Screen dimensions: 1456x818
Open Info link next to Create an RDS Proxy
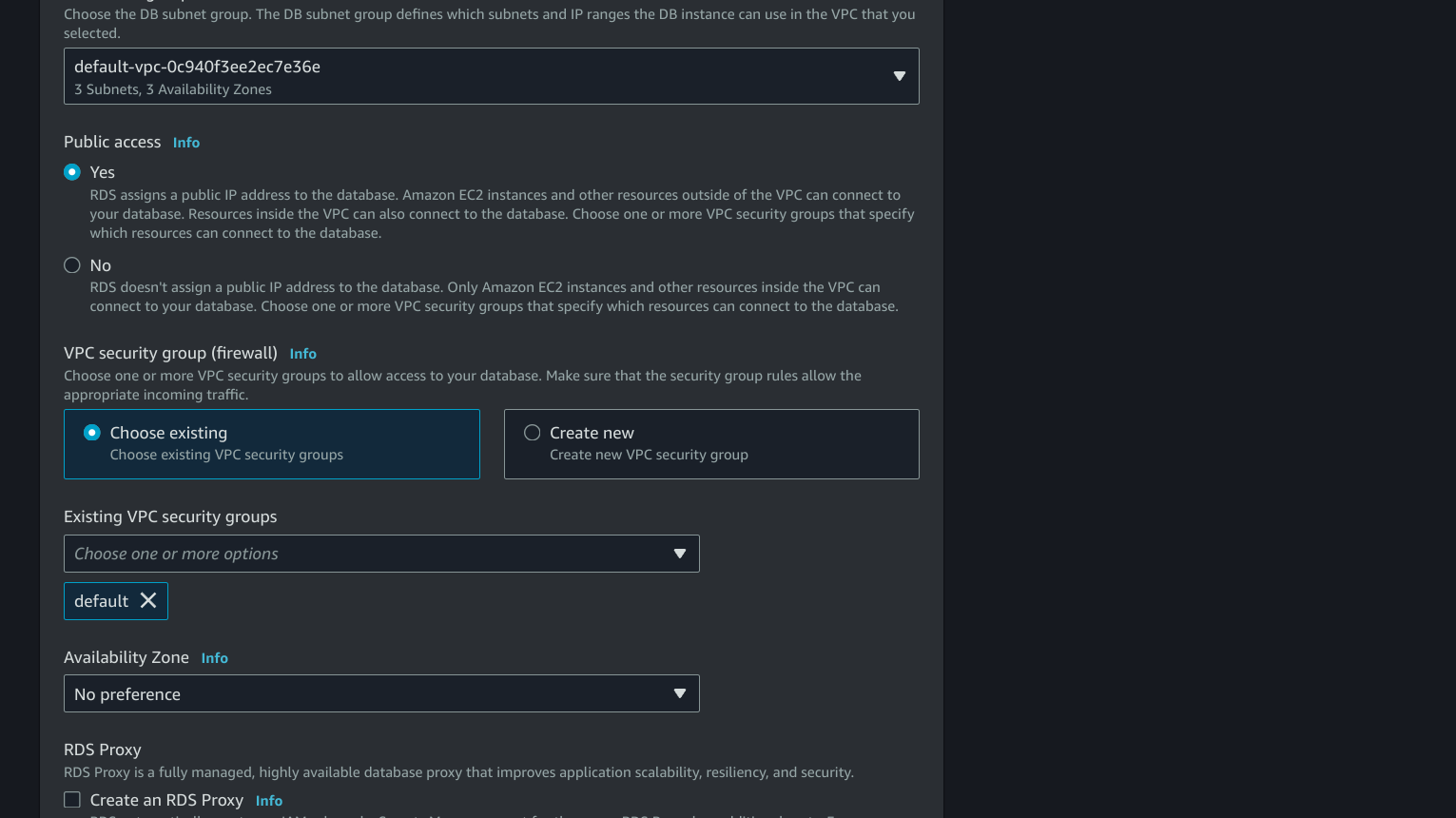pyautogui.click(x=269, y=801)
